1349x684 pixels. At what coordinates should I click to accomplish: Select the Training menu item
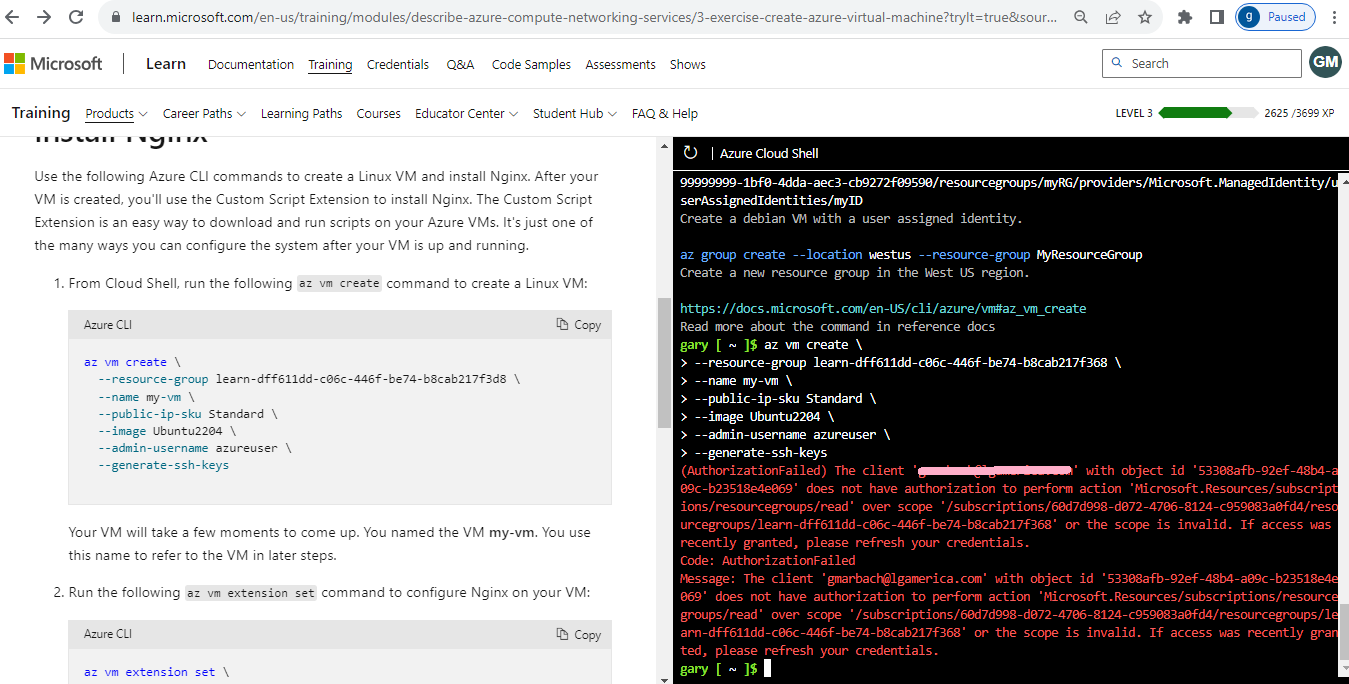coord(330,64)
